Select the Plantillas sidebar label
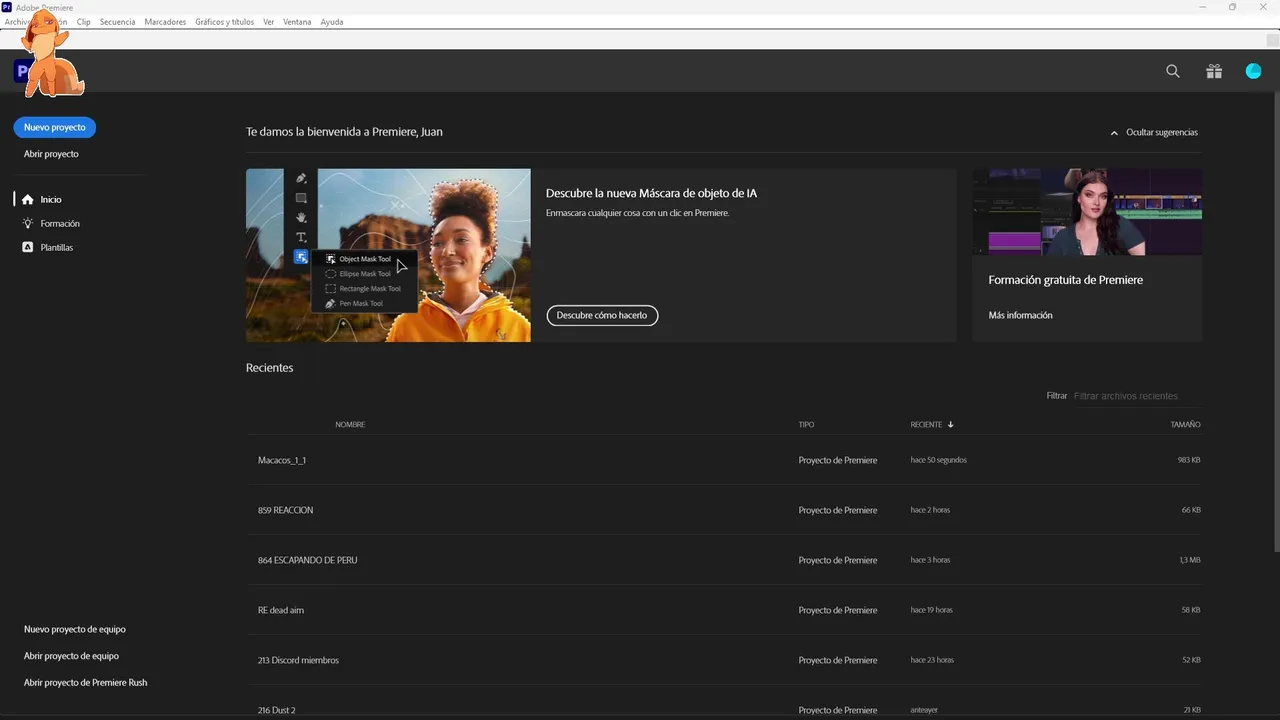This screenshot has width=1280, height=720. click(57, 247)
